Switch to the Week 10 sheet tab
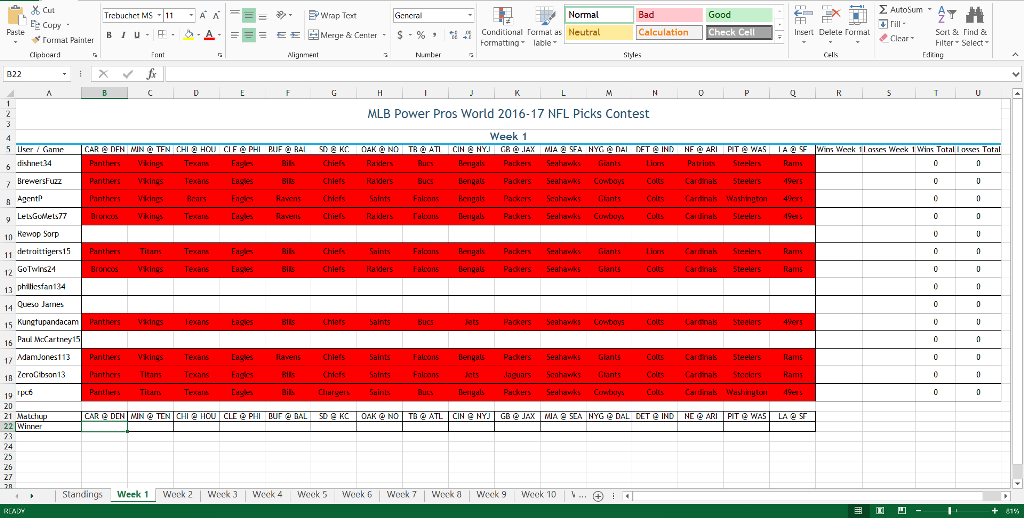The width and height of the screenshot is (1024, 518). point(539,494)
